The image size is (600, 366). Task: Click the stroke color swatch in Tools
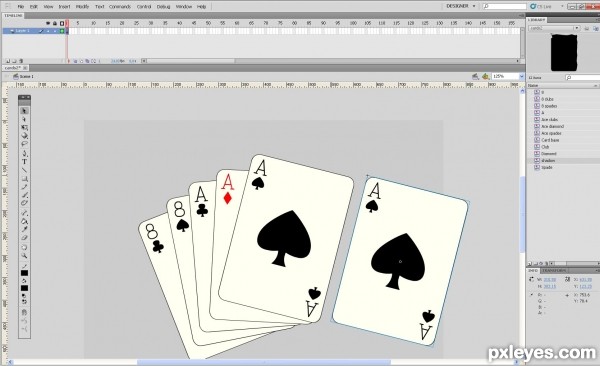click(24, 273)
